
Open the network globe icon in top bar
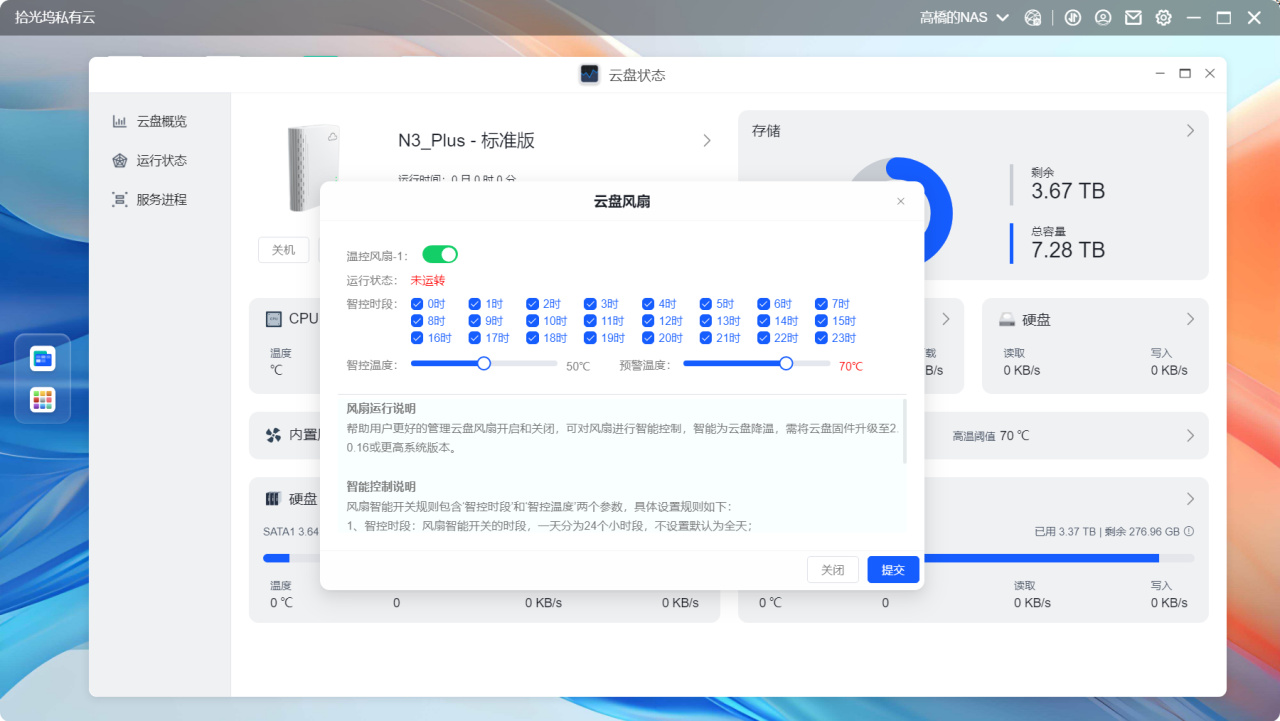click(1034, 18)
